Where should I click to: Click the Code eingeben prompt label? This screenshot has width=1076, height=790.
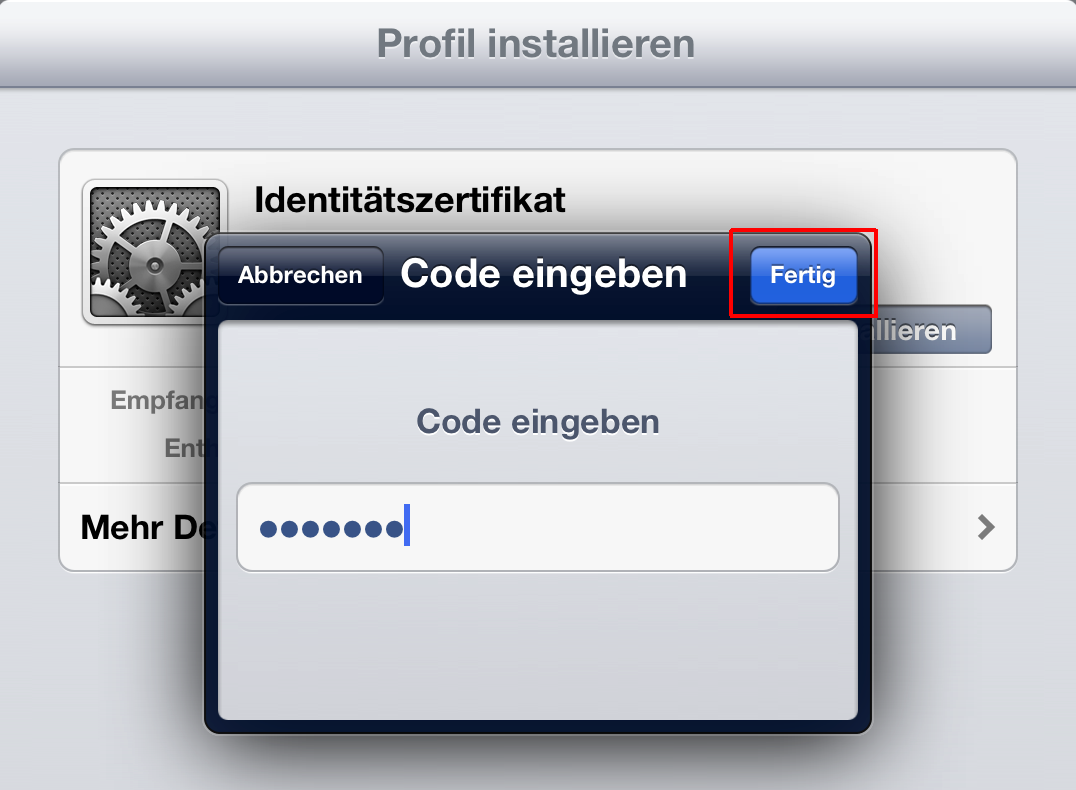click(537, 421)
